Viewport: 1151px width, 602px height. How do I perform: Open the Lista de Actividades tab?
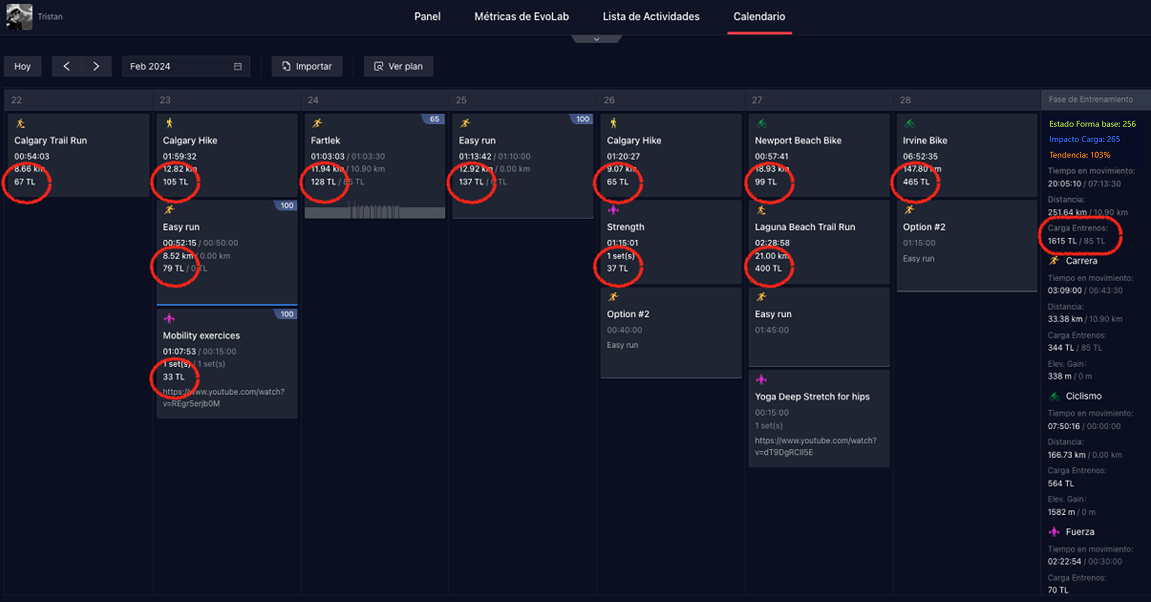coord(651,17)
